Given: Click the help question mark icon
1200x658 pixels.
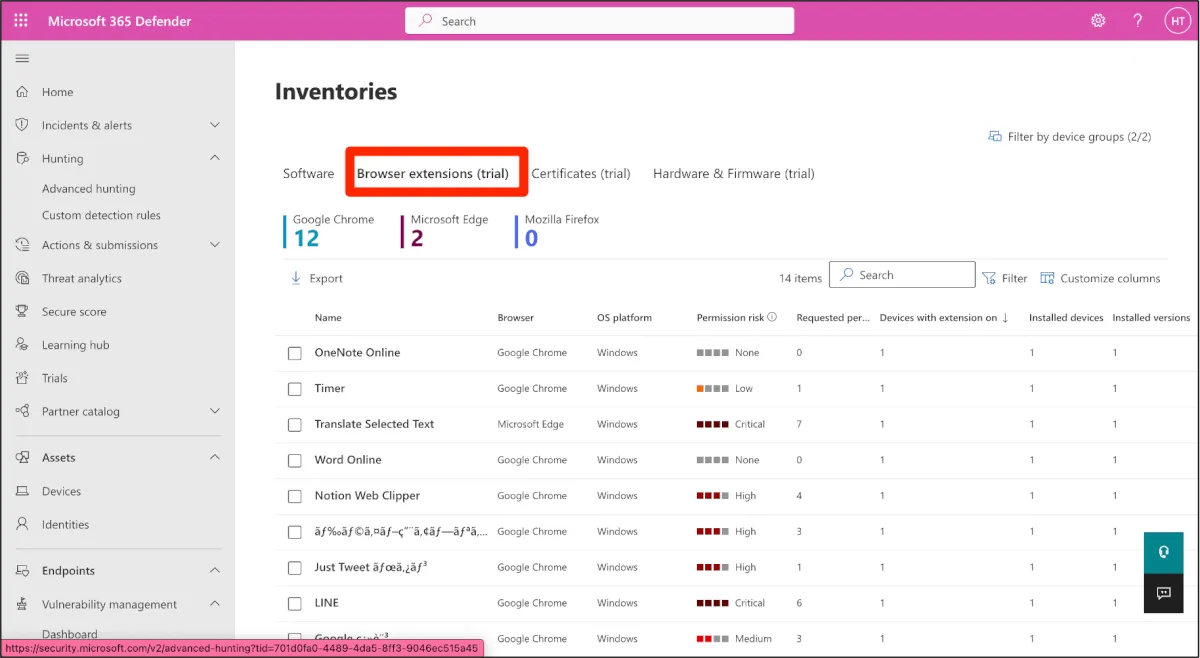Looking at the screenshot, I should coord(1137,21).
